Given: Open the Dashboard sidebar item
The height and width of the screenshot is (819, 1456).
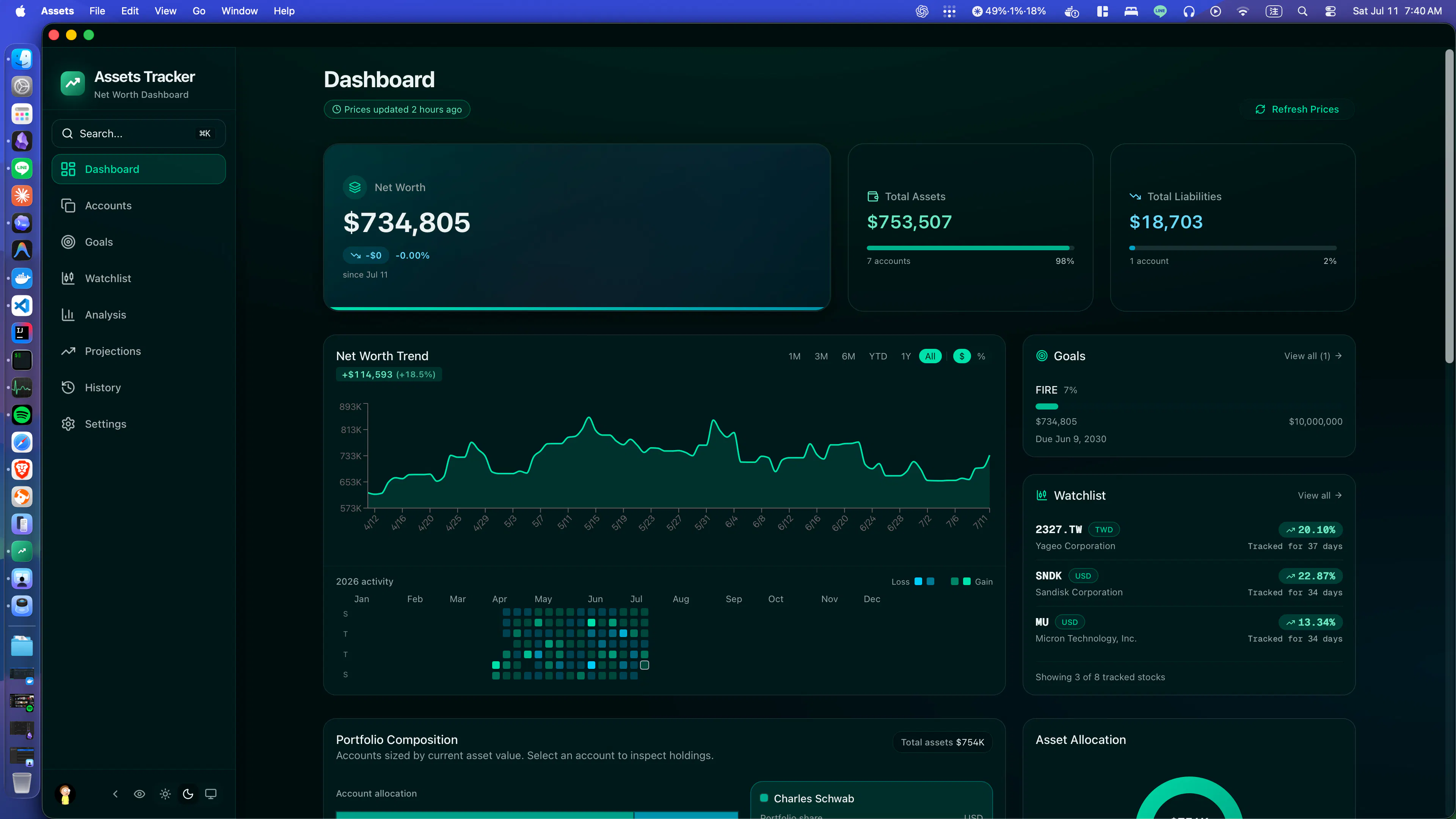Looking at the screenshot, I should click(138, 169).
